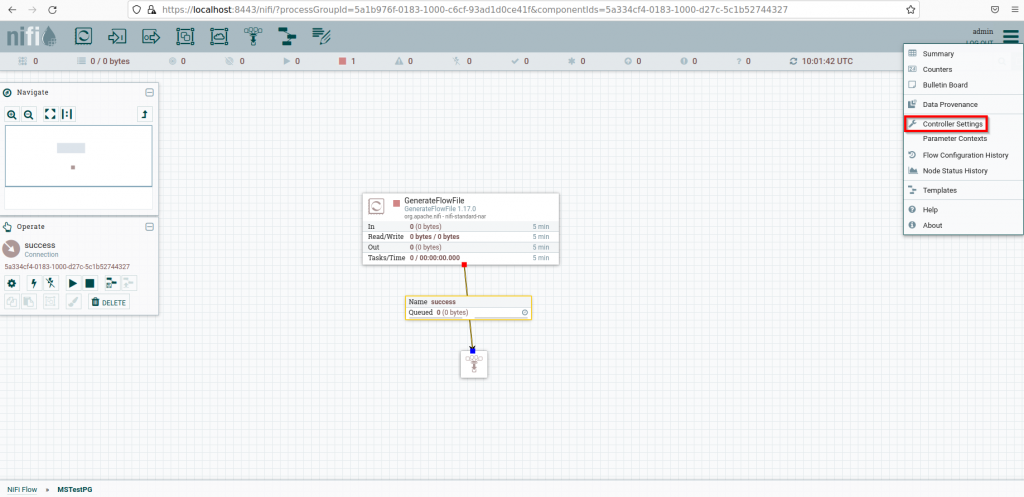1024x497 pixels.
Task: Click the Remote Process Group cloud icon
Action: tap(220, 36)
